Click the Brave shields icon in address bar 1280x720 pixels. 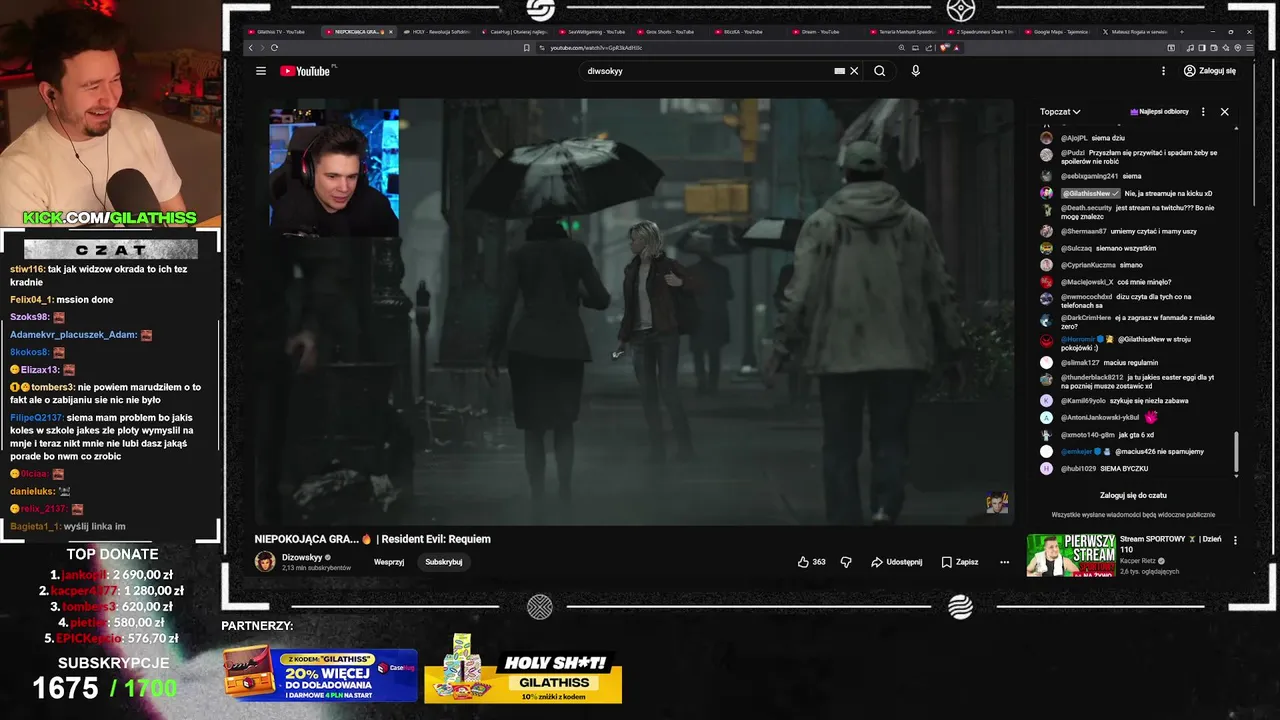pyautogui.click(x=944, y=48)
